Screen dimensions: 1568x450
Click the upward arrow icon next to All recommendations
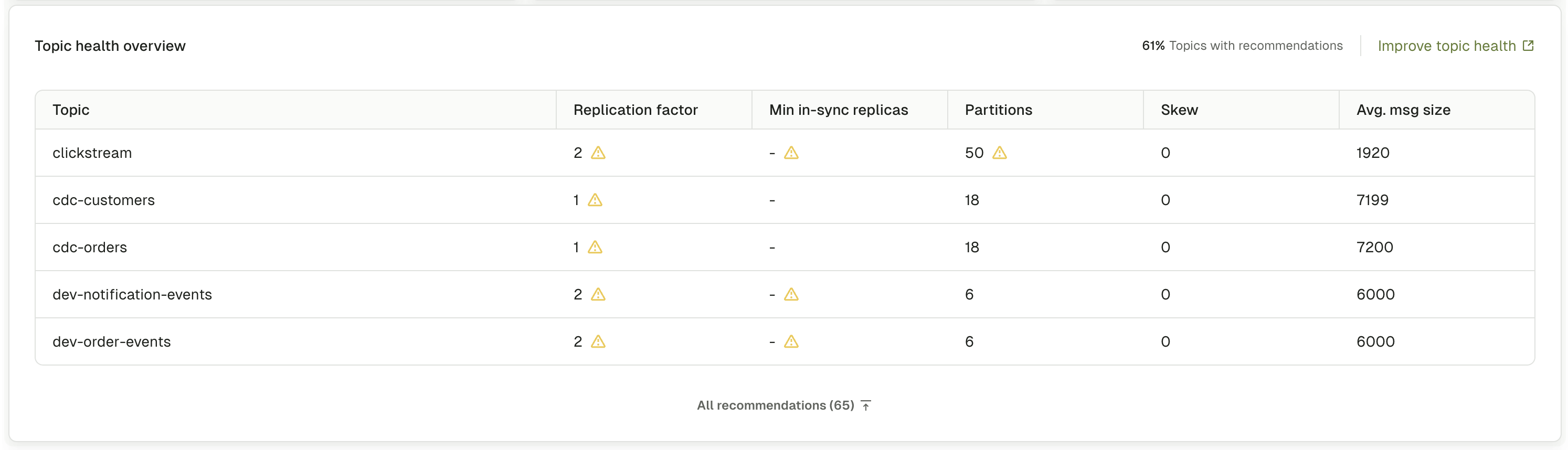pos(866,404)
